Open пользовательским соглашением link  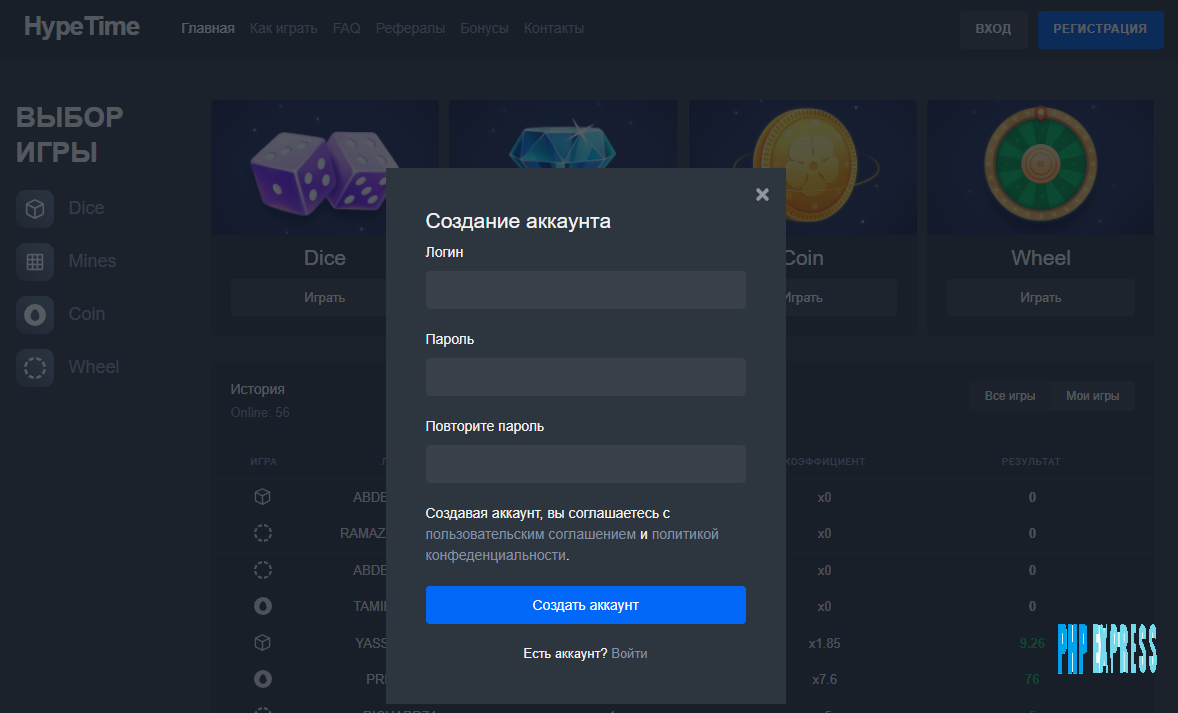[530, 534]
